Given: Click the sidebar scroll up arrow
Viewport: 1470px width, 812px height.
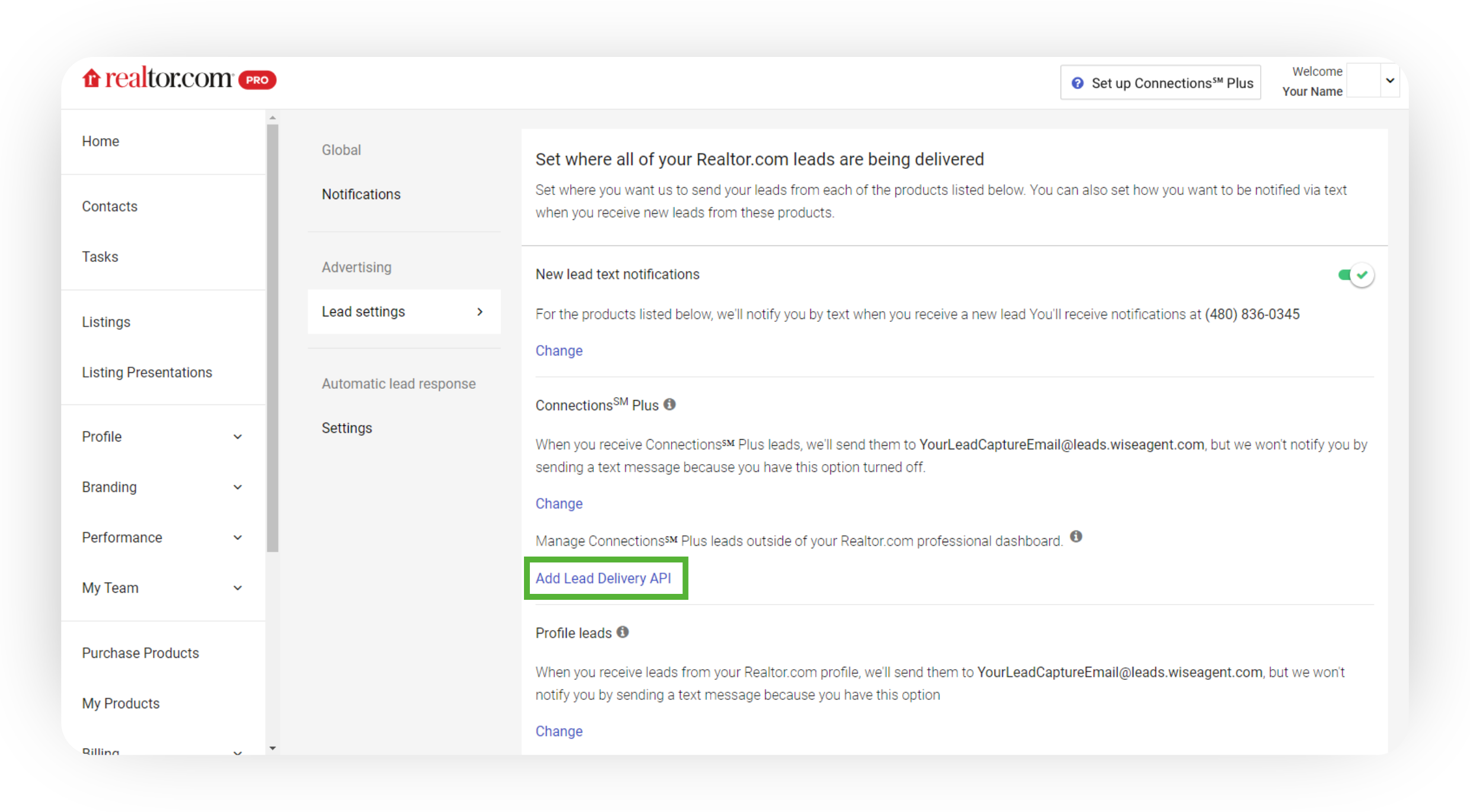Looking at the screenshot, I should (x=273, y=117).
